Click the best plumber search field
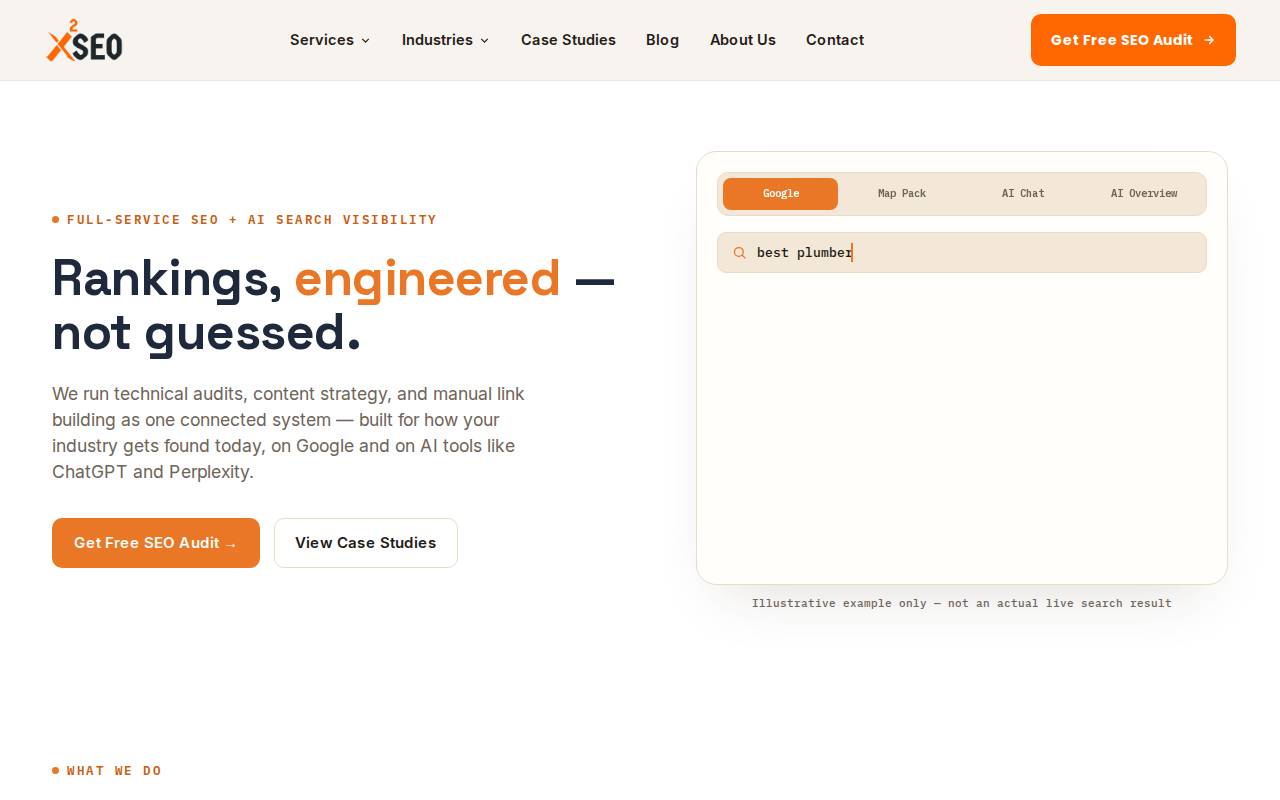Viewport: 1280px width, 800px height. (962, 253)
